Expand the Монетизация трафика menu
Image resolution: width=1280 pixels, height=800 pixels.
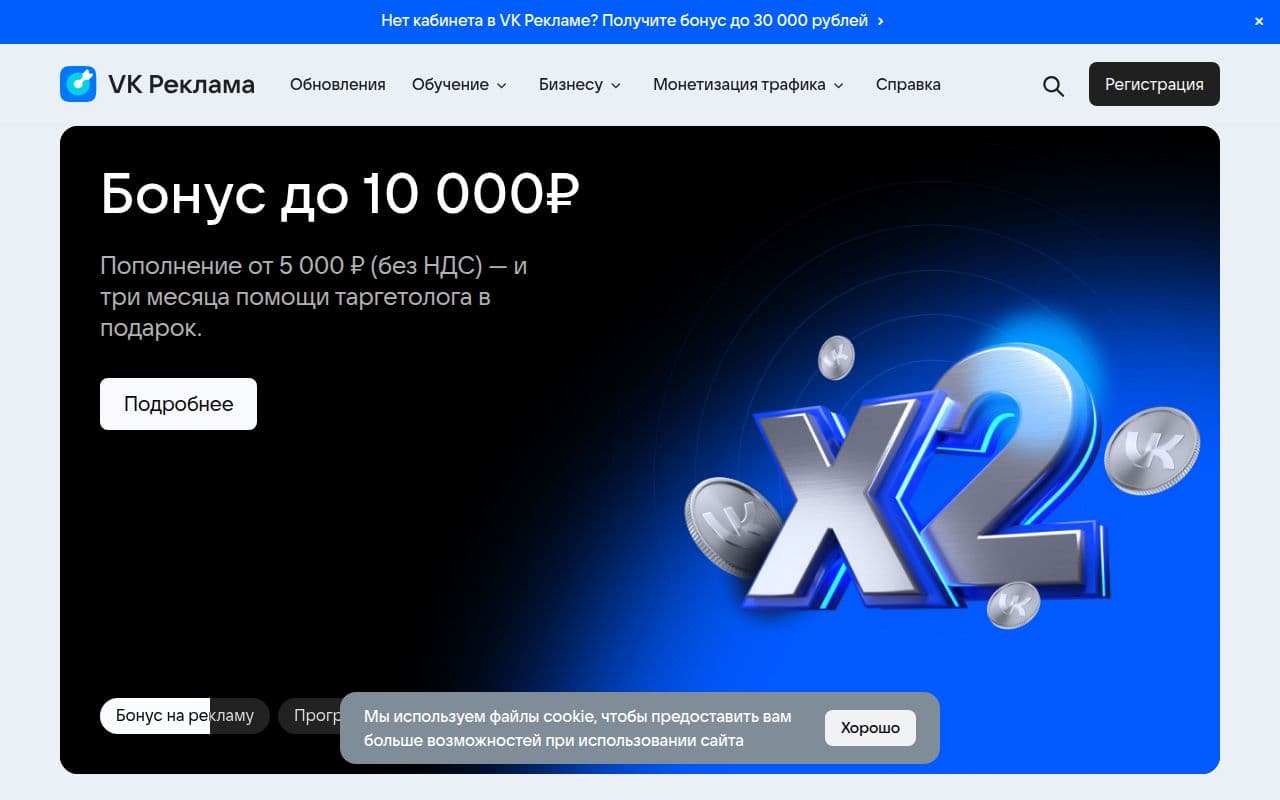coord(749,85)
